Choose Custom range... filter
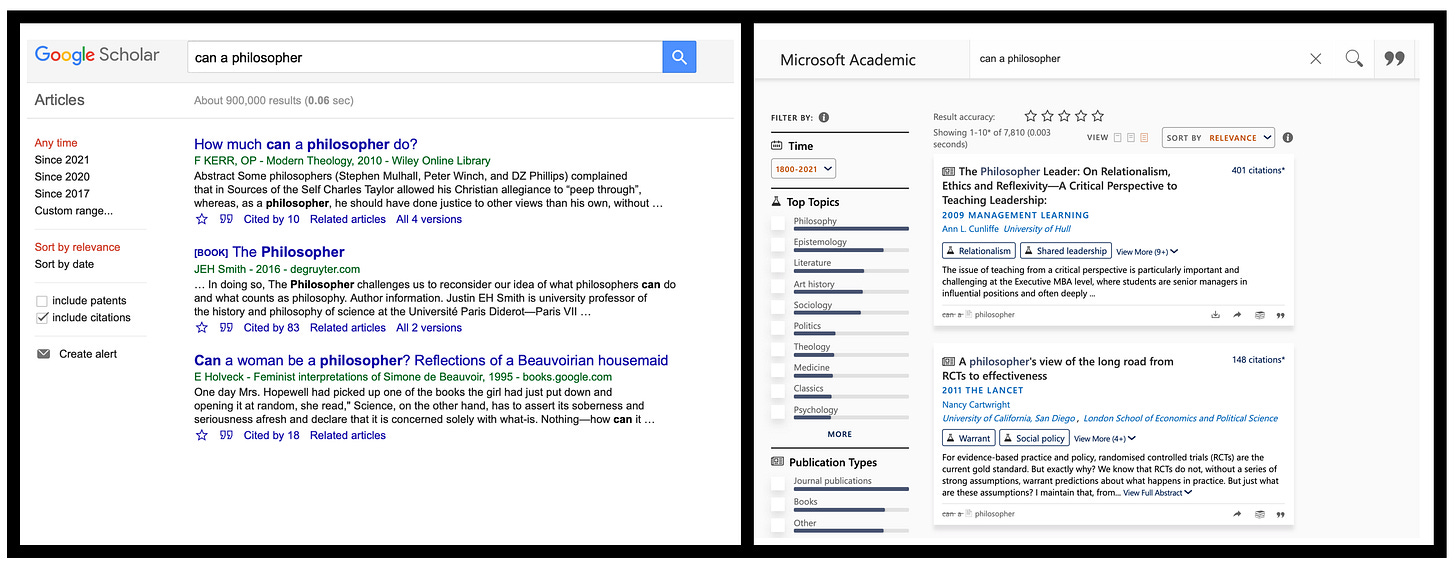The height and width of the screenshot is (566, 1456). (74, 211)
